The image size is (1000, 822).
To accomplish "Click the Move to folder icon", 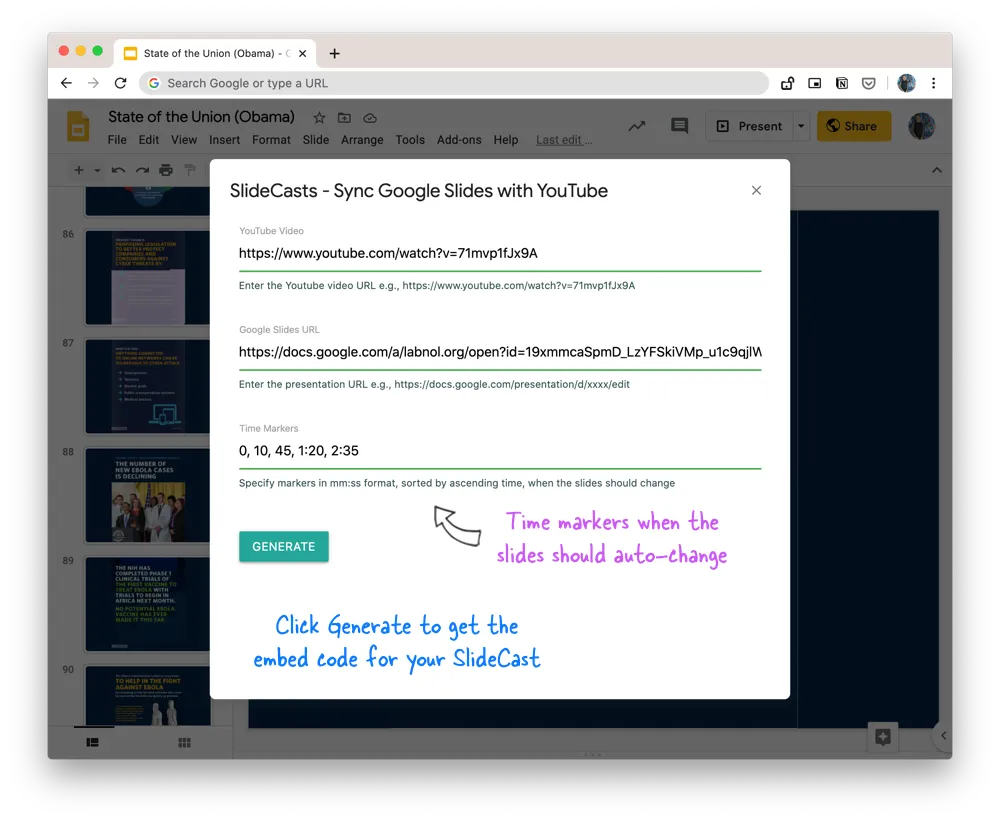I will 344,117.
